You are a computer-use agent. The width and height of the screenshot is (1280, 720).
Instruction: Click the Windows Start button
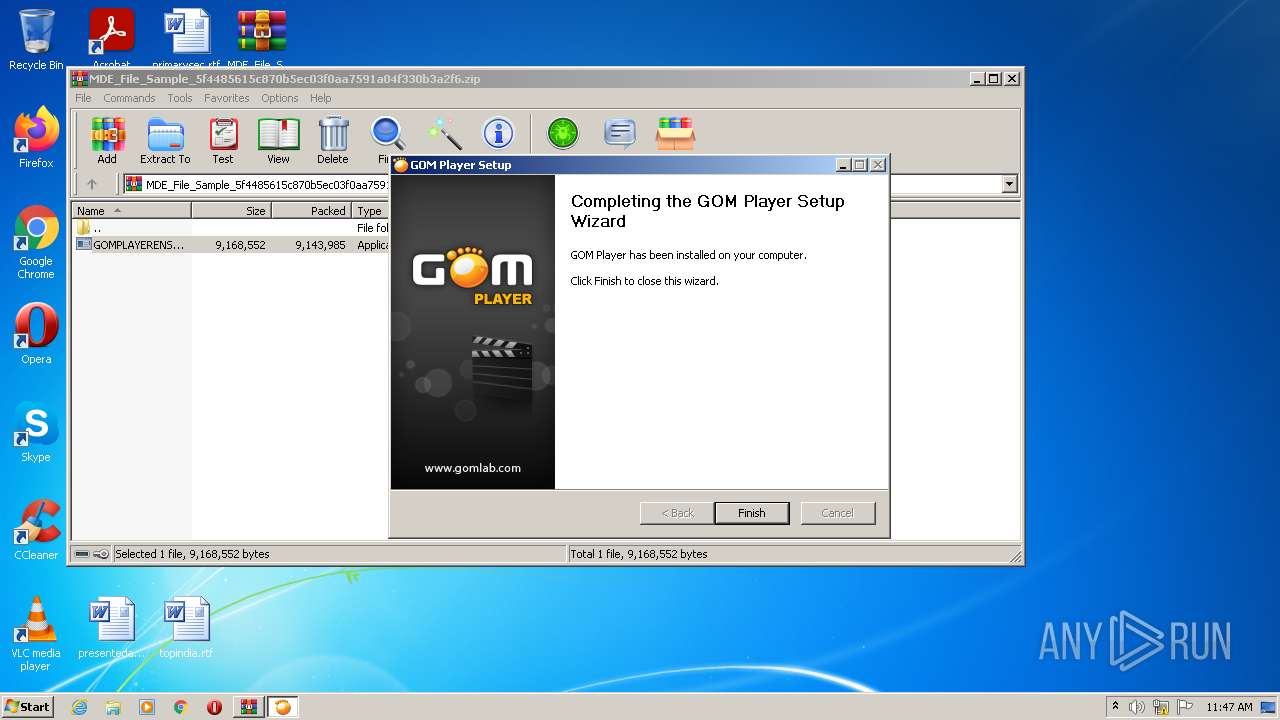(28, 707)
